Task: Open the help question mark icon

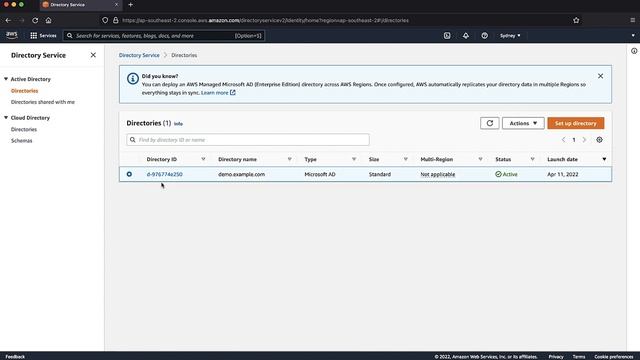Action: click(484, 36)
